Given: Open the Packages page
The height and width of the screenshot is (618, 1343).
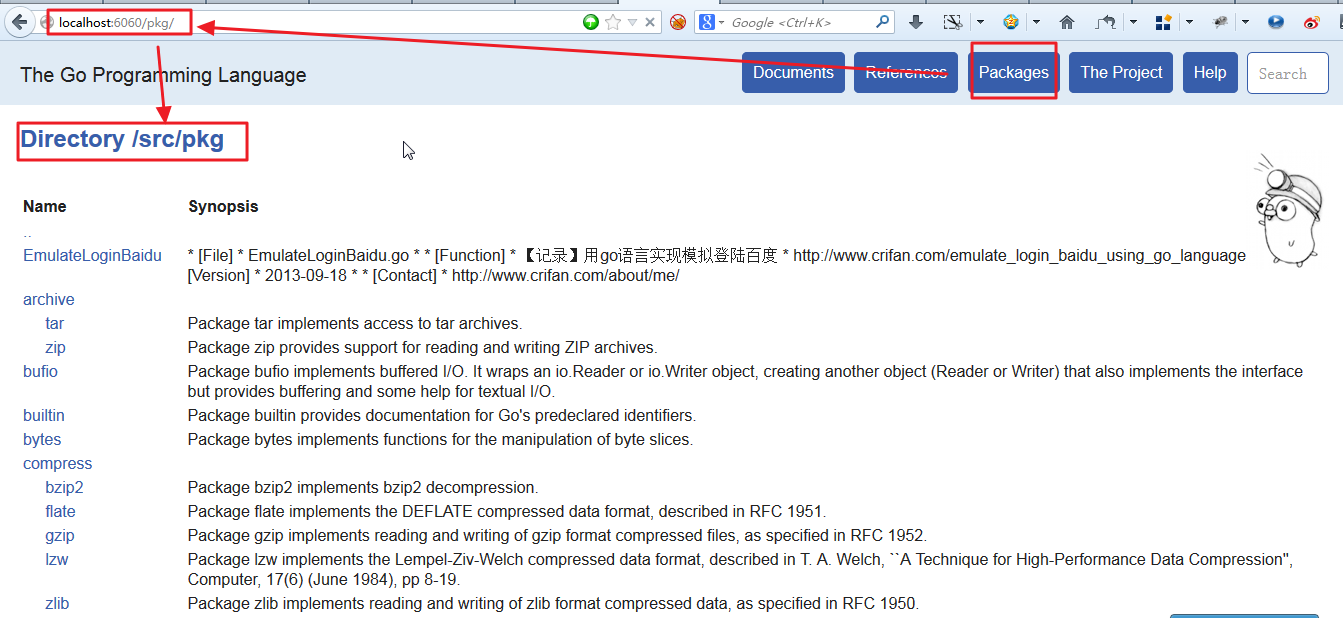Looking at the screenshot, I should (1014, 73).
